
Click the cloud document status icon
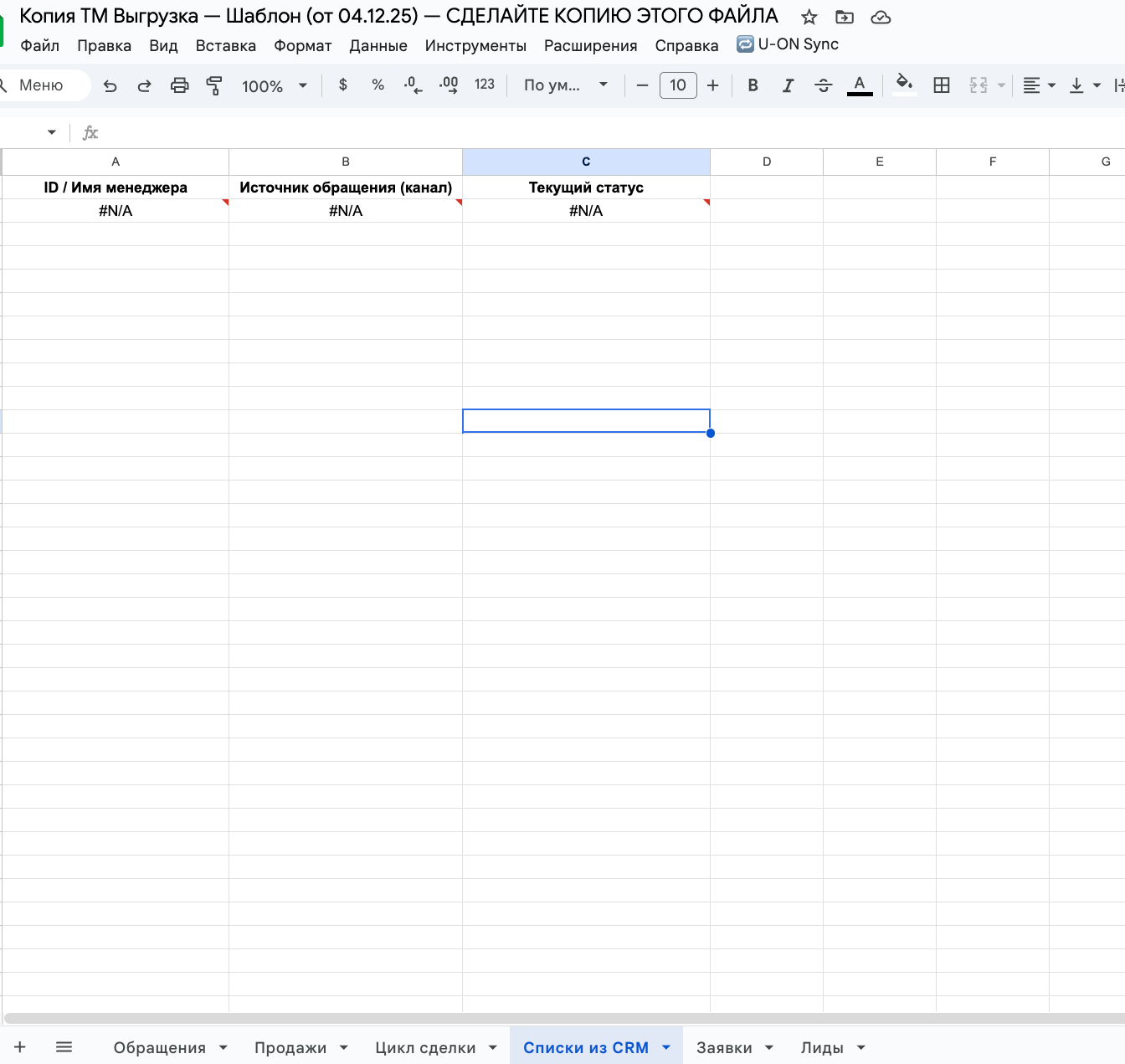point(881,18)
